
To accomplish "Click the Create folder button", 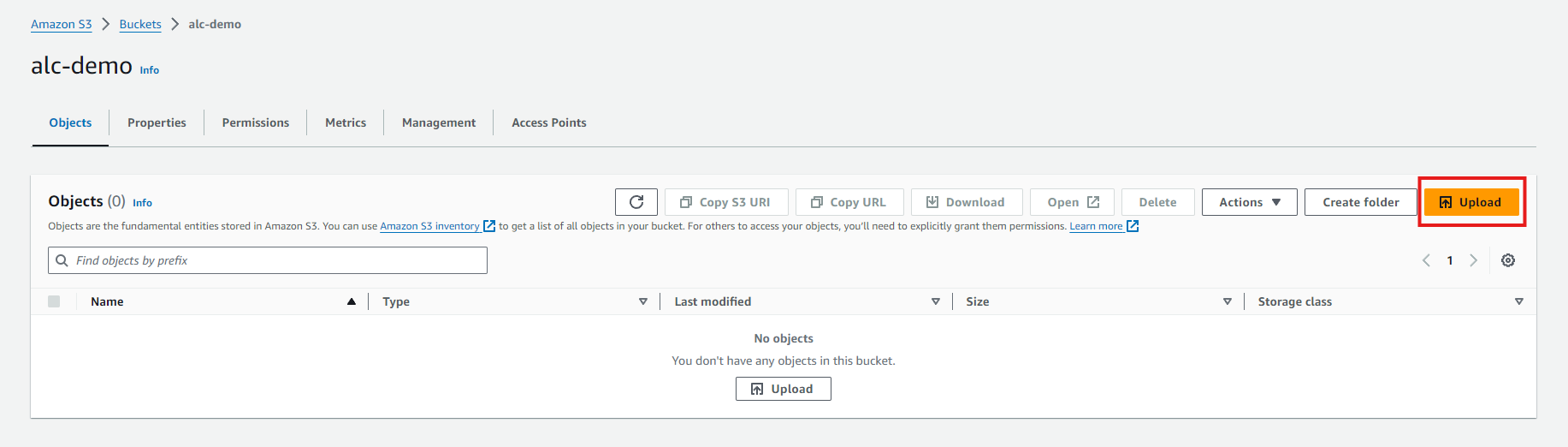I will click(1360, 202).
